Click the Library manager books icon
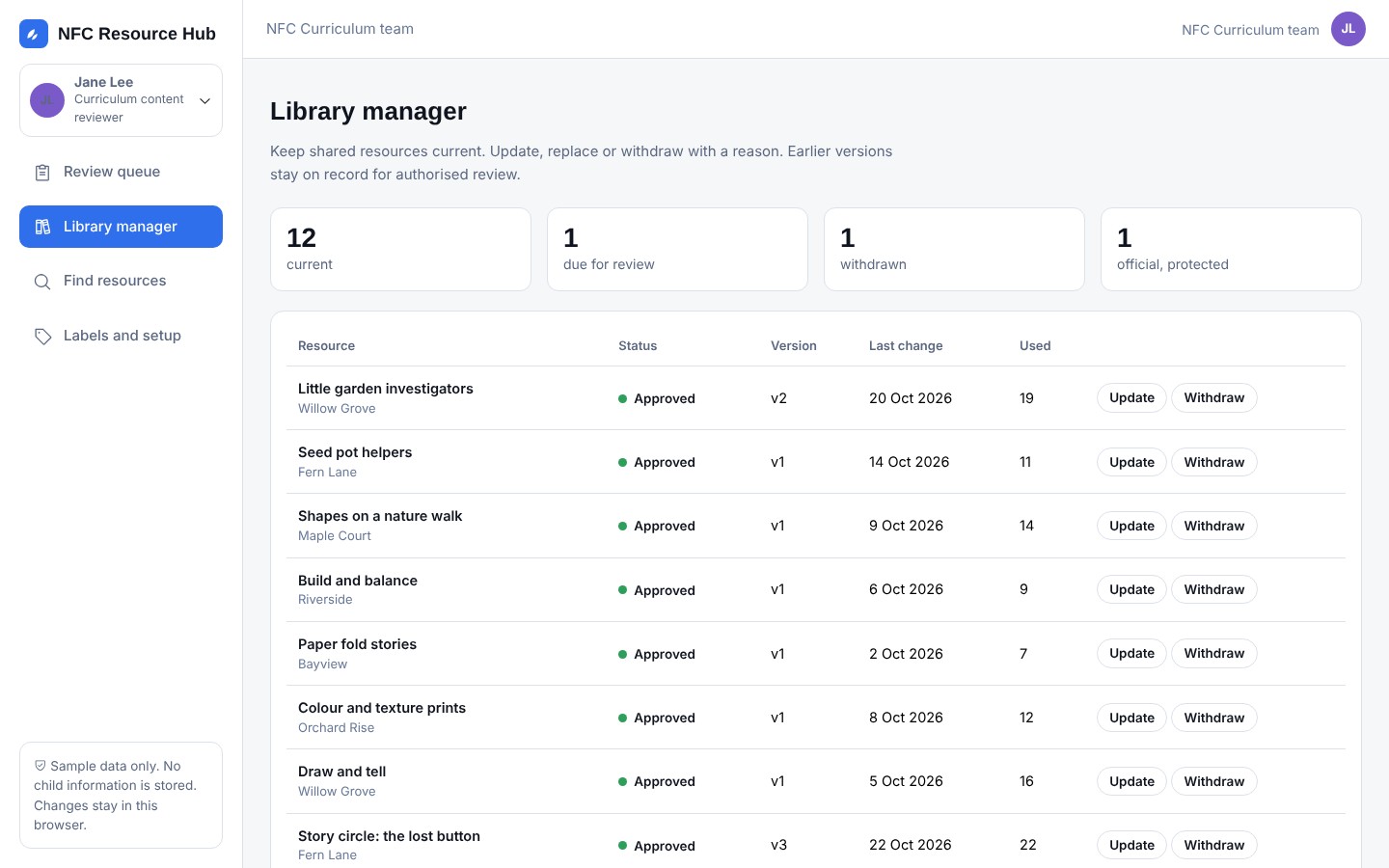The image size is (1389, 868). (42, 227)
